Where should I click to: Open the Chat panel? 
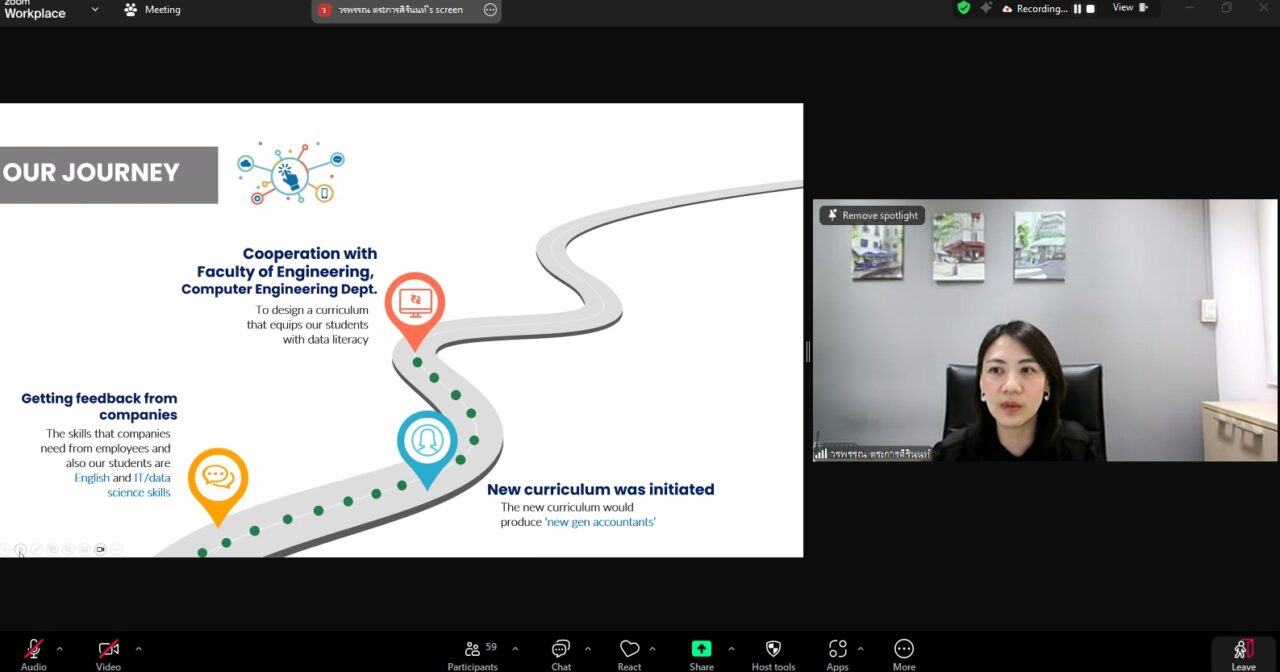click(561, 650)
